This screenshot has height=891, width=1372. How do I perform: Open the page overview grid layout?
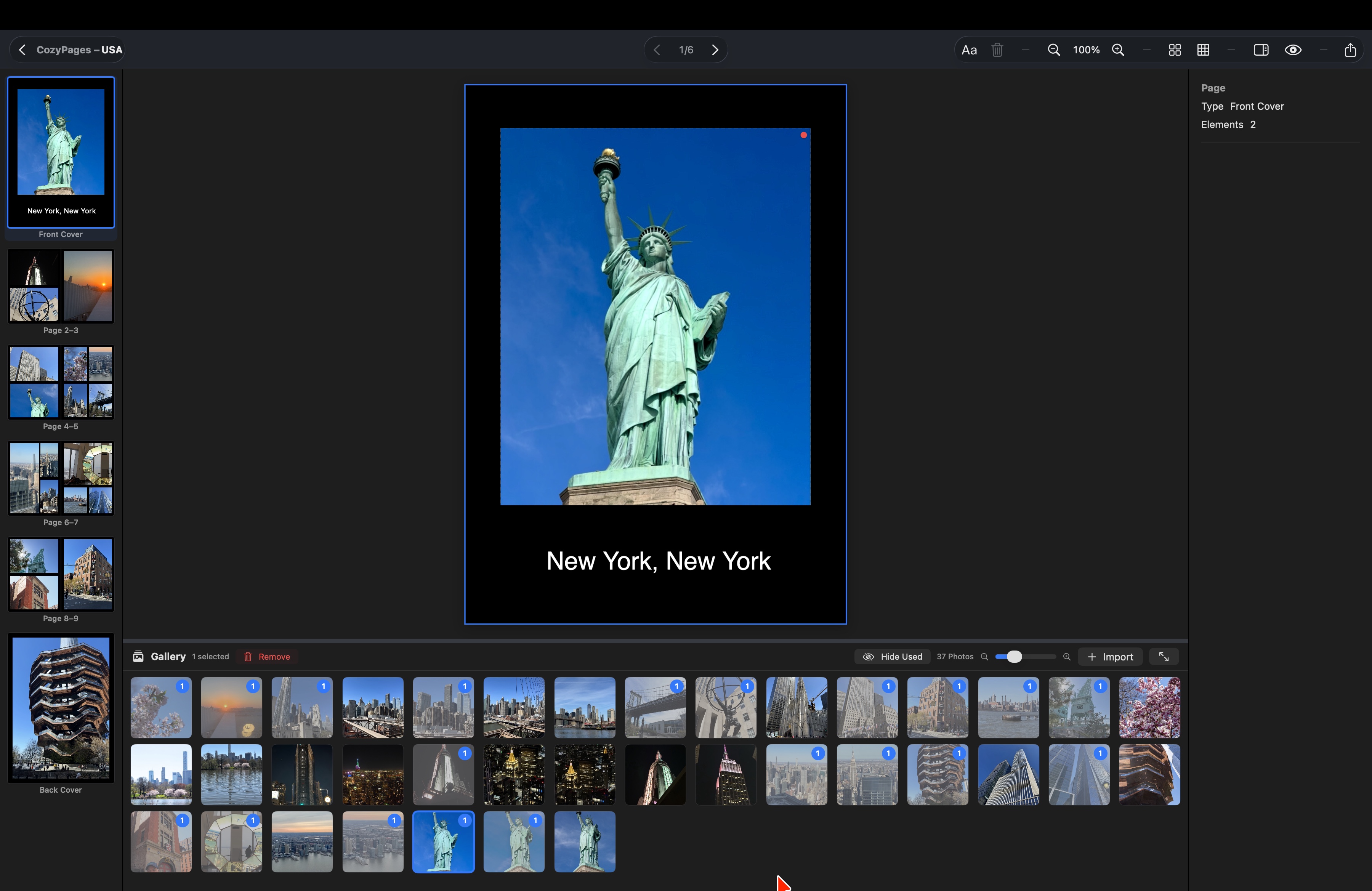[1175, 50]
